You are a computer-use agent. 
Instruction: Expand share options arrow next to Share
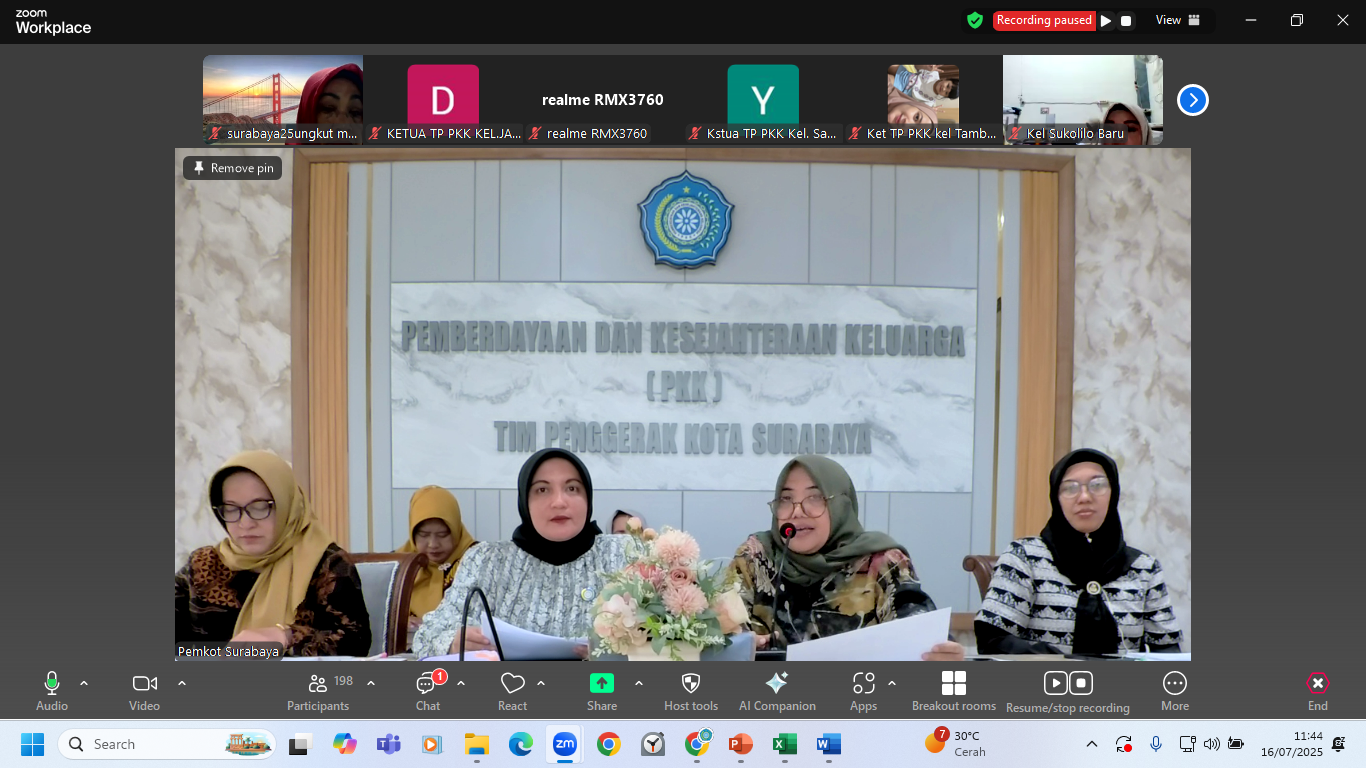(639, 683)
